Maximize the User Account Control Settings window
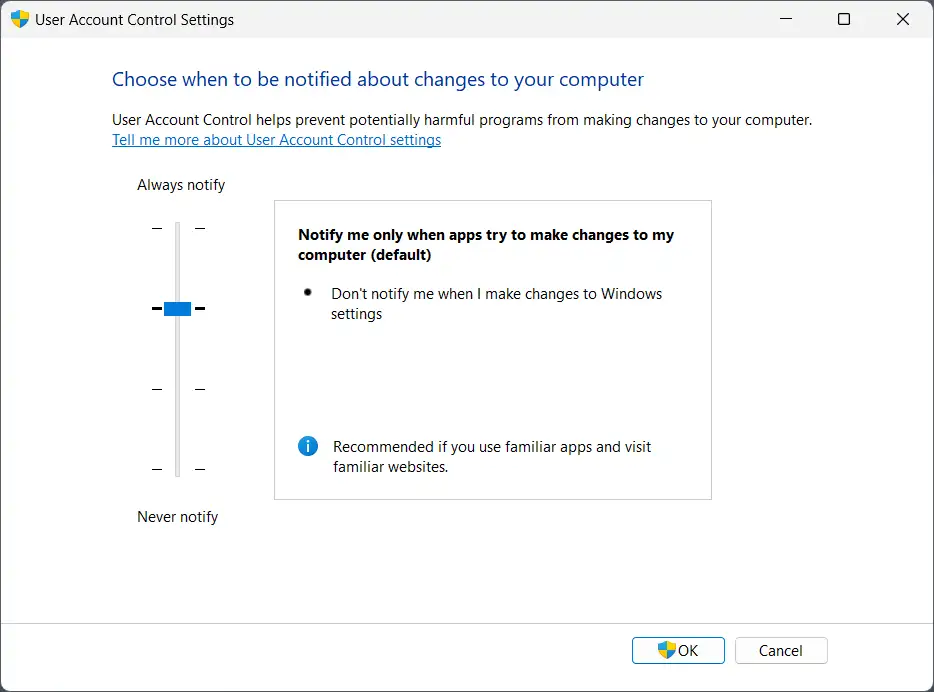The image size is (934, 692). (x=843, y=20)
